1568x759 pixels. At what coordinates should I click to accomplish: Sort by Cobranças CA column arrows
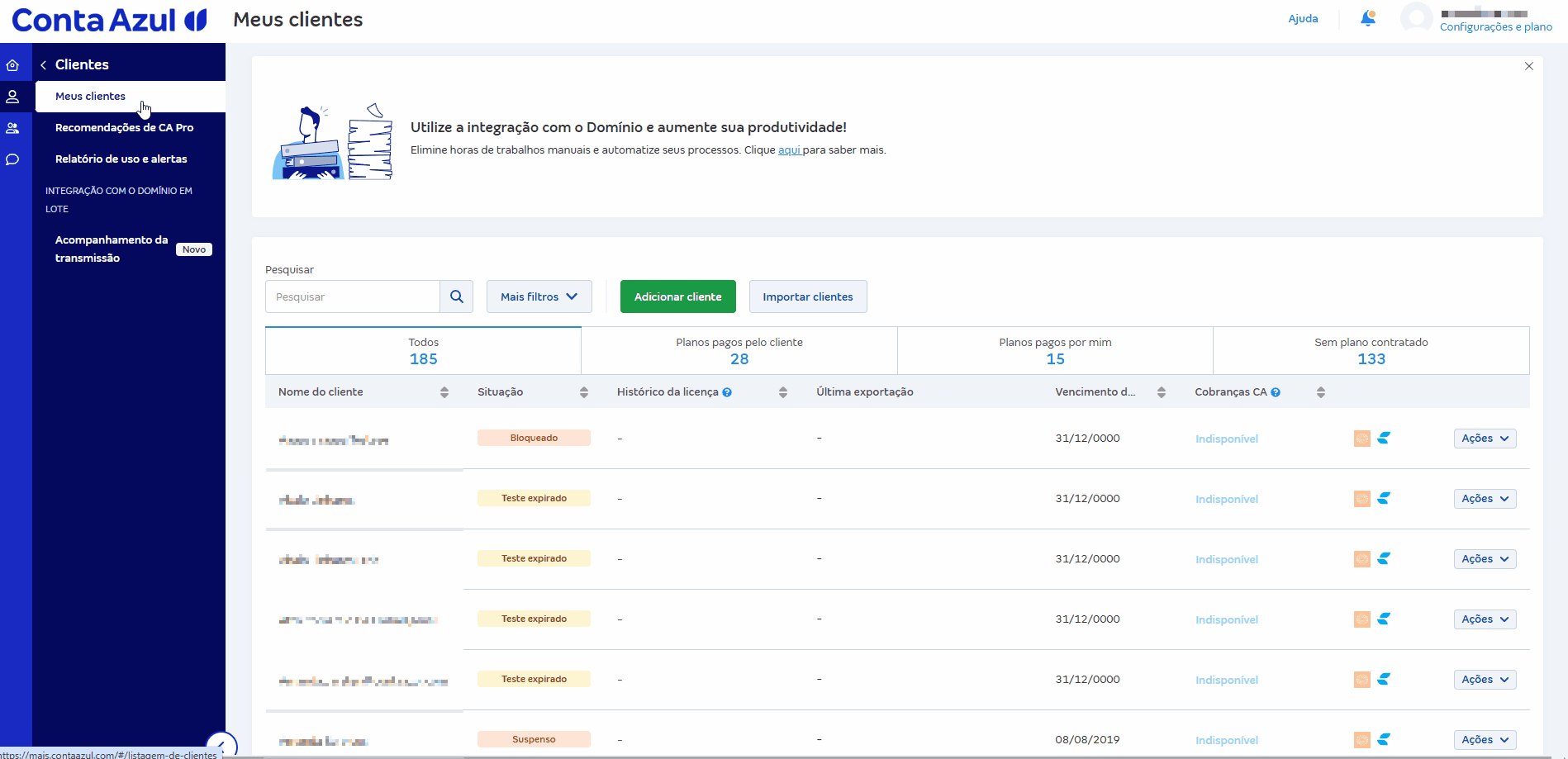coord(1321,392)
